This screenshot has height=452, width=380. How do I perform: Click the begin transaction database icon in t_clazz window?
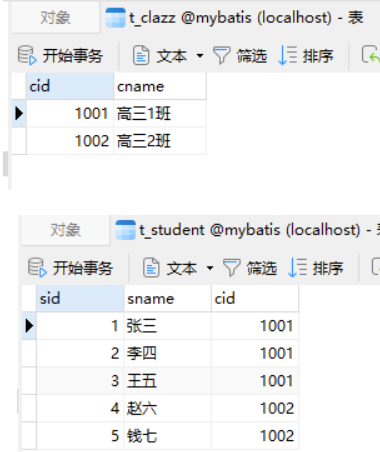(x=27, y=55)
